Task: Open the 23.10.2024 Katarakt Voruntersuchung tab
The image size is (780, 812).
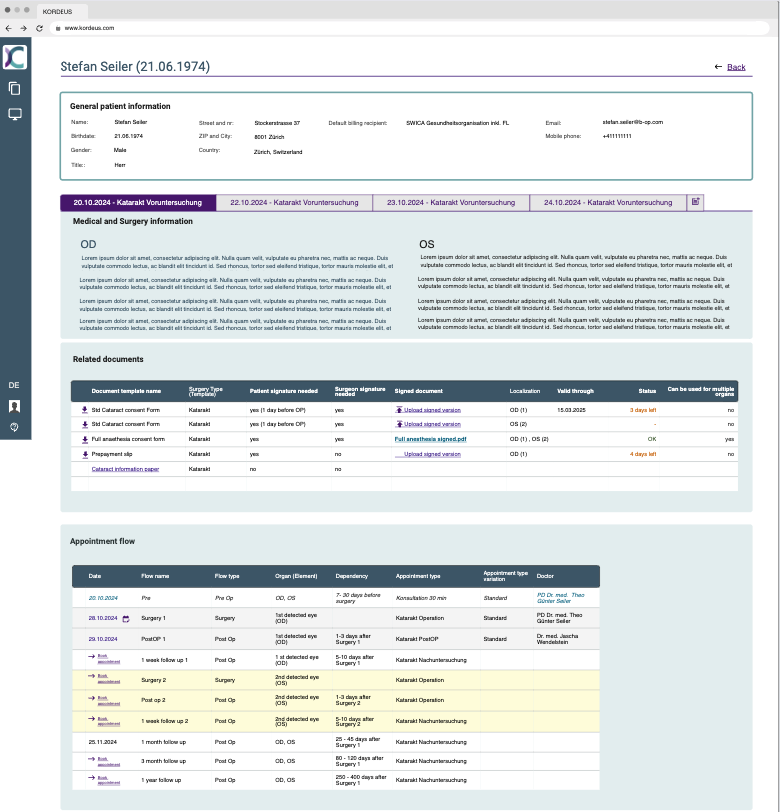Action: 451,202
